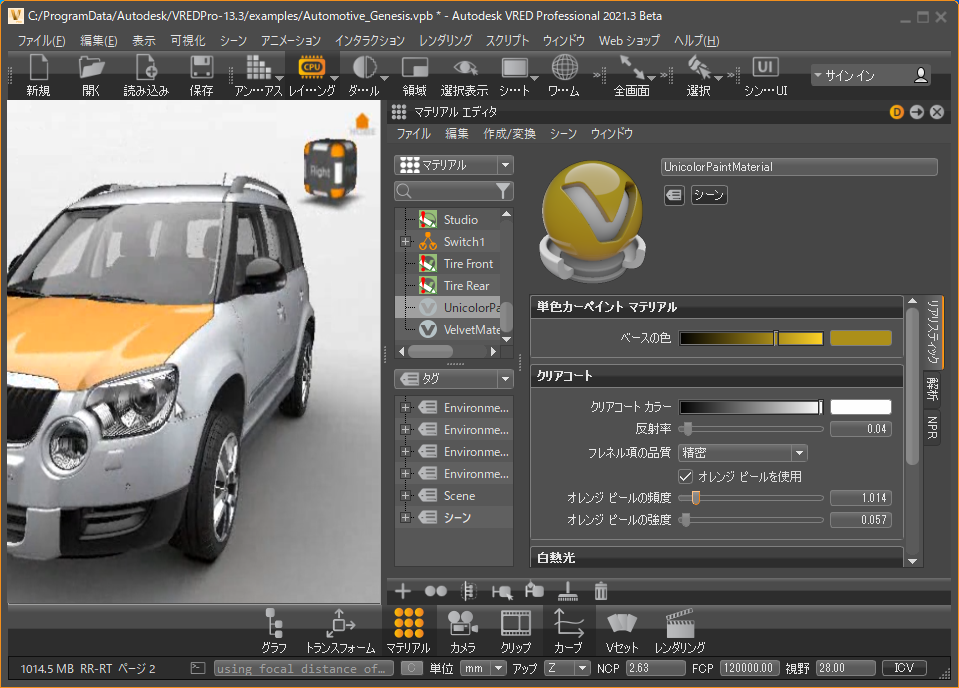
Task: Click the trash delete icon in material editor
Action: [x=601, y=591]
